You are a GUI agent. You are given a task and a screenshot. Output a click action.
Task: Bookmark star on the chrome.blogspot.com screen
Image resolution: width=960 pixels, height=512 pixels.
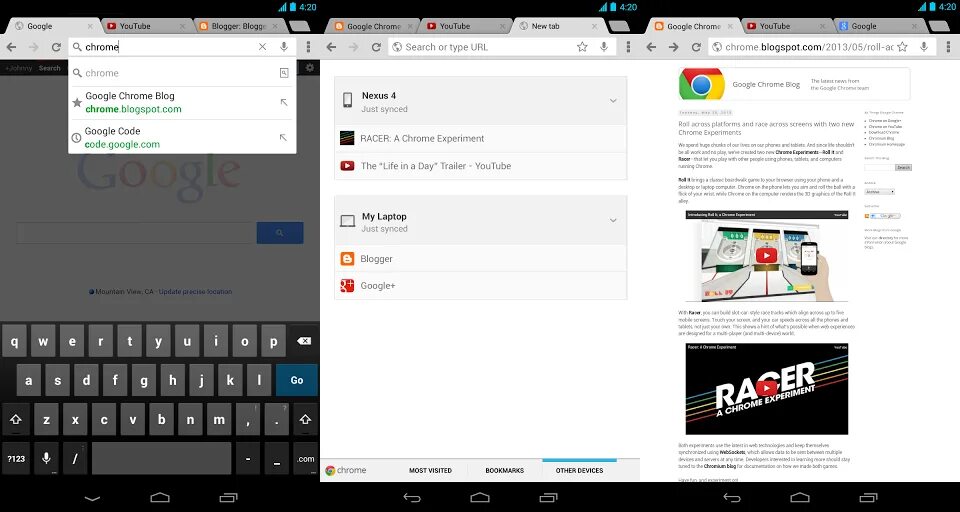click(x=902, y=47)
